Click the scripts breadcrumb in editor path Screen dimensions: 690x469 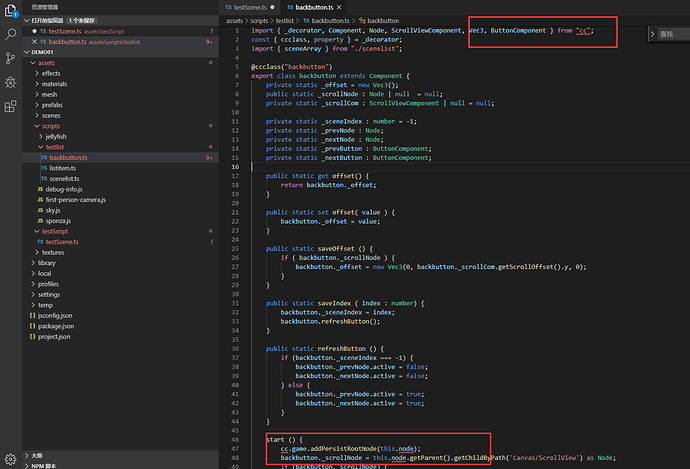pyautogui.click(x=259, y=20)
